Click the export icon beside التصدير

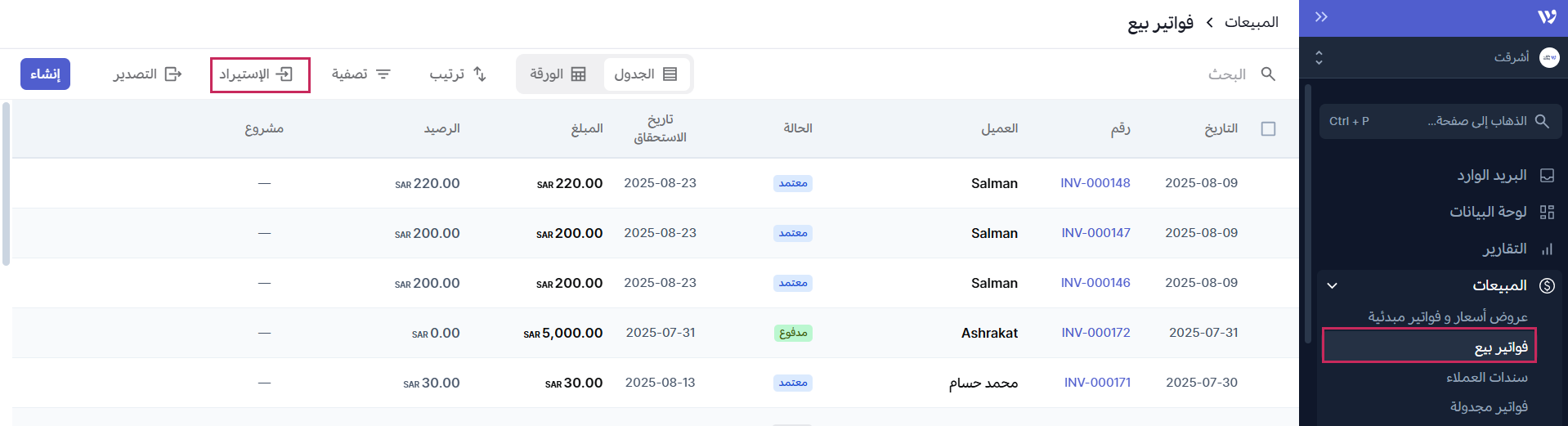point(173,74)
